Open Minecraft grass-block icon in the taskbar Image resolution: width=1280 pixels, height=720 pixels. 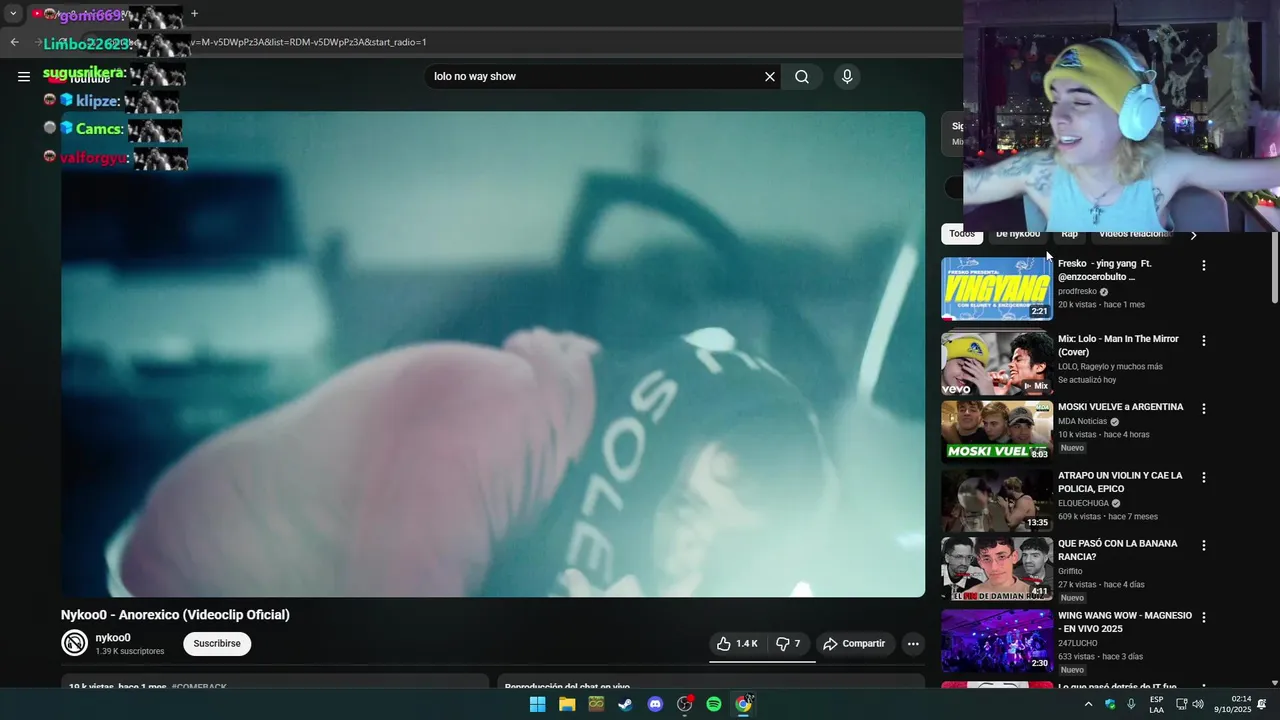596,704
